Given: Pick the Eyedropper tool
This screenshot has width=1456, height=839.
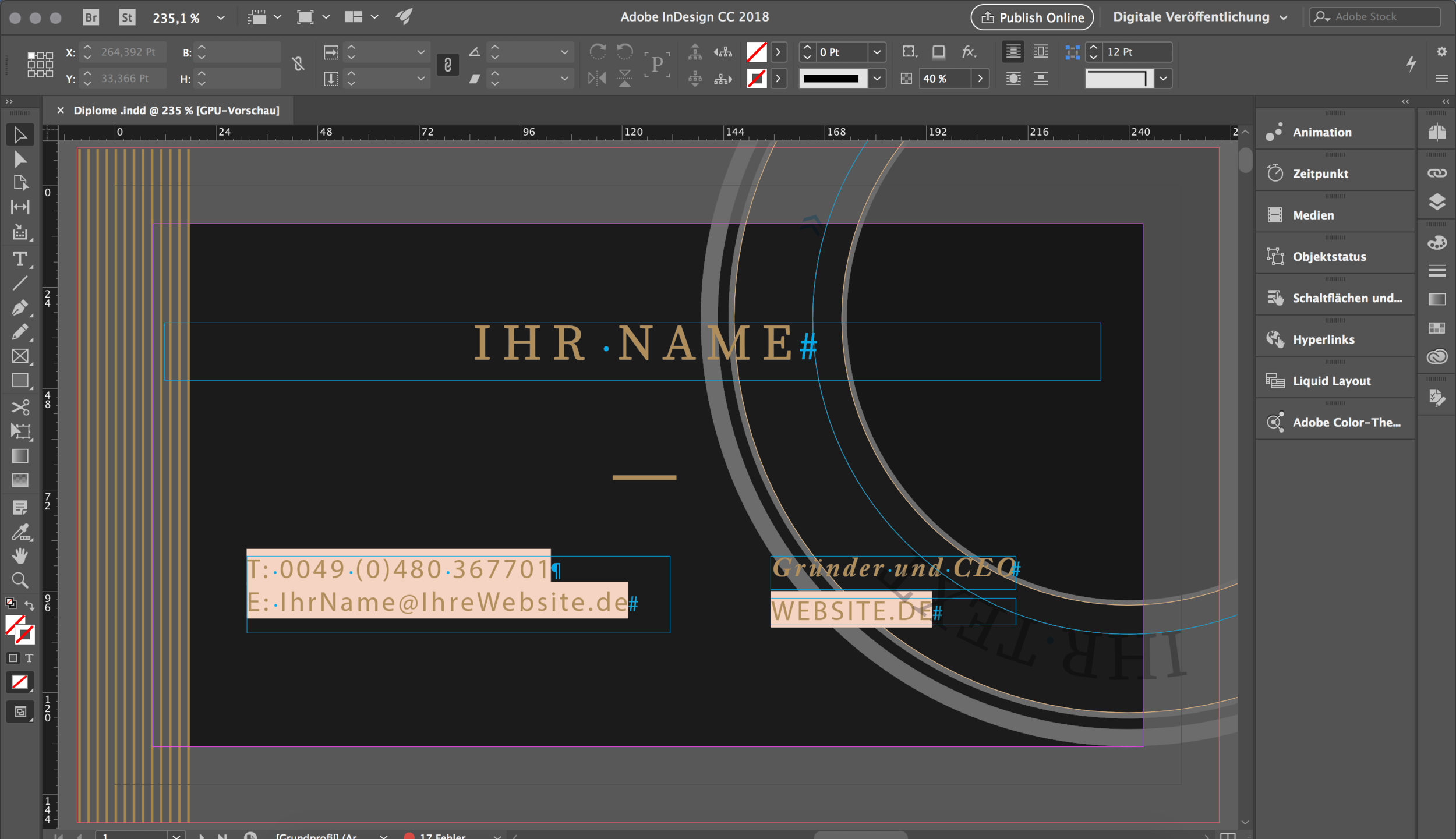Looking at the screenshot, I should click(x=20, y=532).
